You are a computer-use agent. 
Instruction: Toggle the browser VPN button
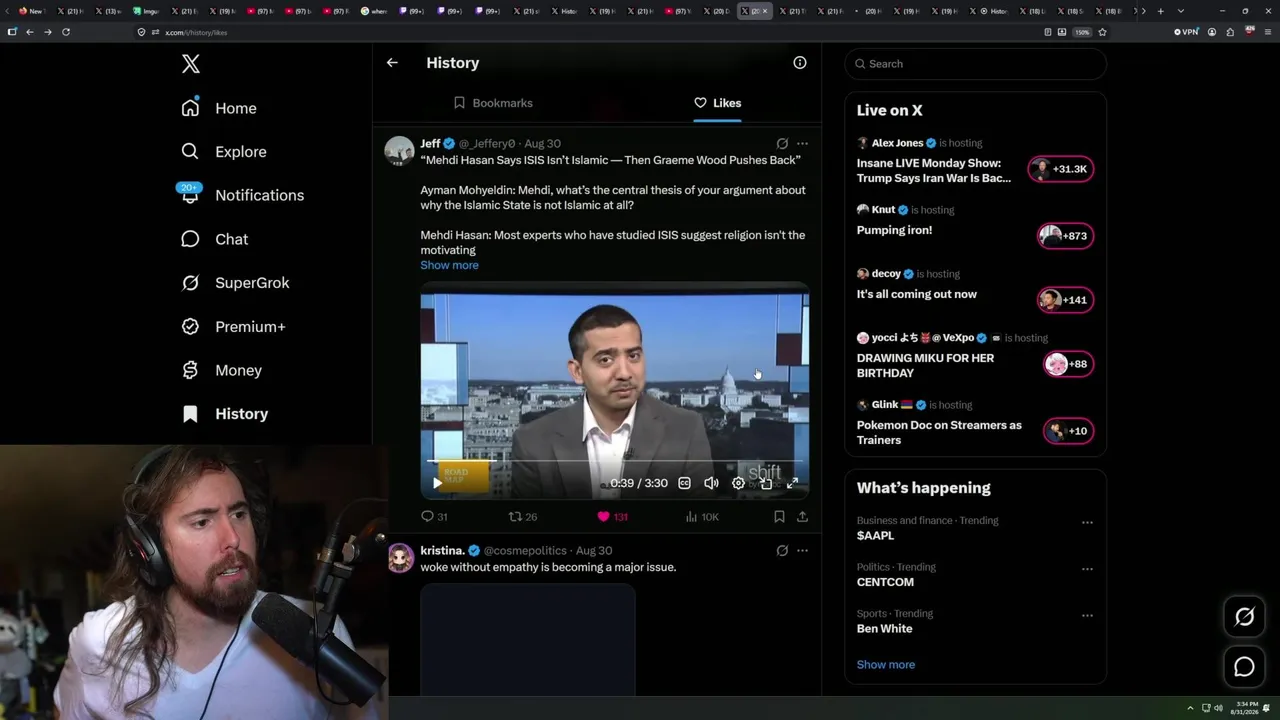tap(1186, 32)
